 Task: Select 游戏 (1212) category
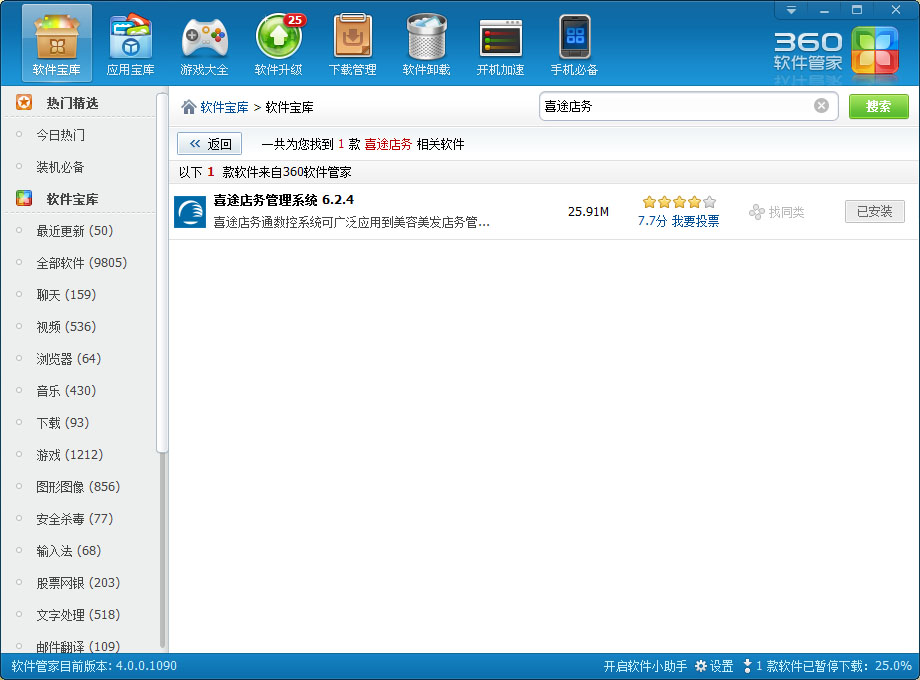[70, 455]
